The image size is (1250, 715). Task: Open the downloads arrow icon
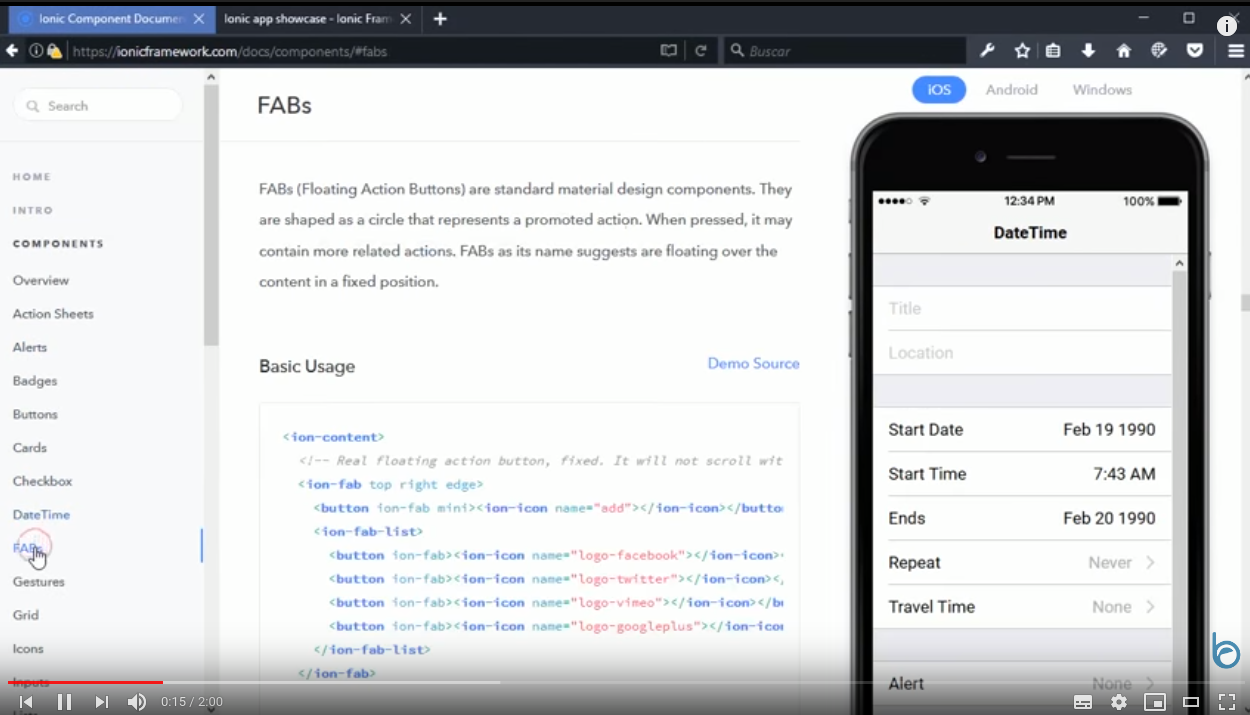[1088, 51]
